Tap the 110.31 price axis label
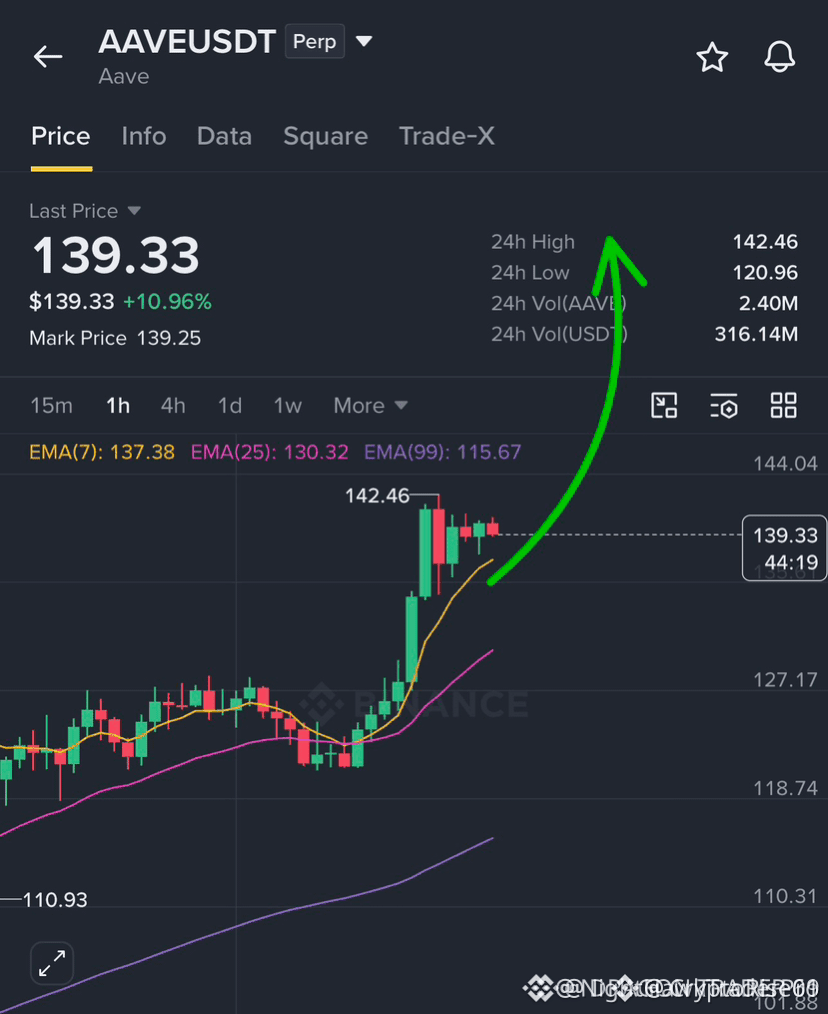 tap(785, 896)
